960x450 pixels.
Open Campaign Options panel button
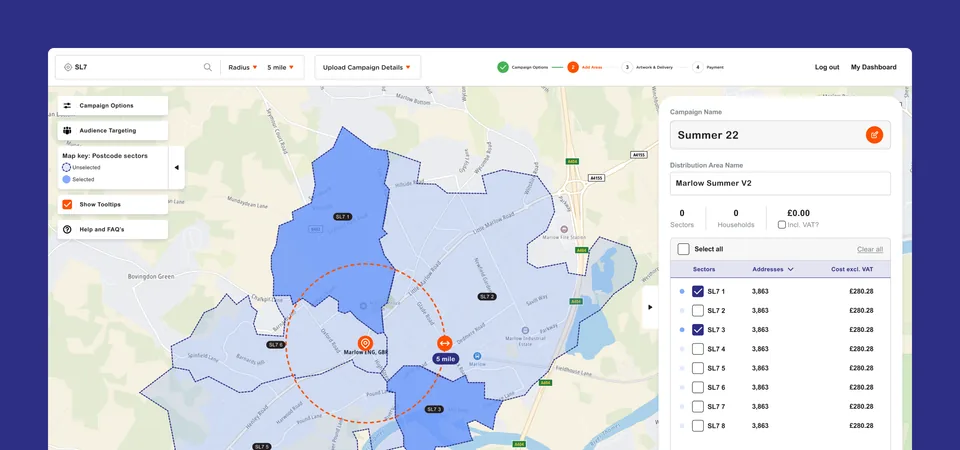click(x=113, y=105)
